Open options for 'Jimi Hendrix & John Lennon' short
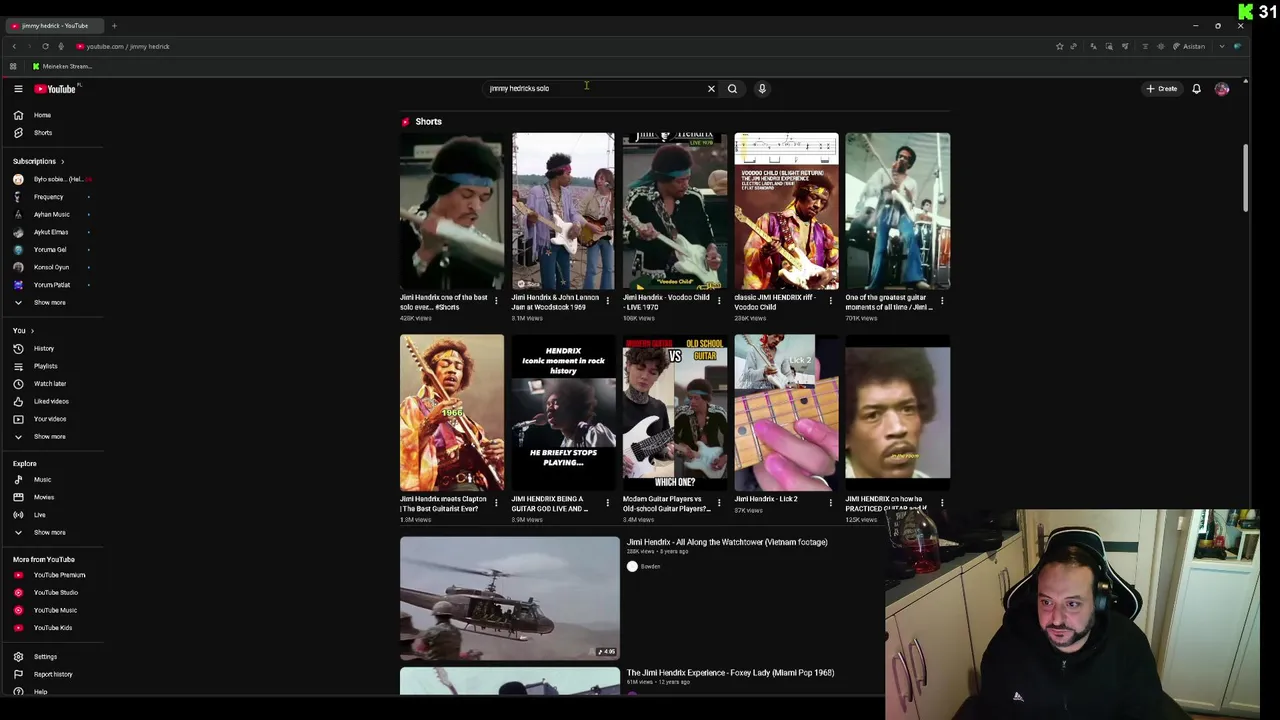The width and height of the screenshot is (1280, 720). (x=607, y=300)
